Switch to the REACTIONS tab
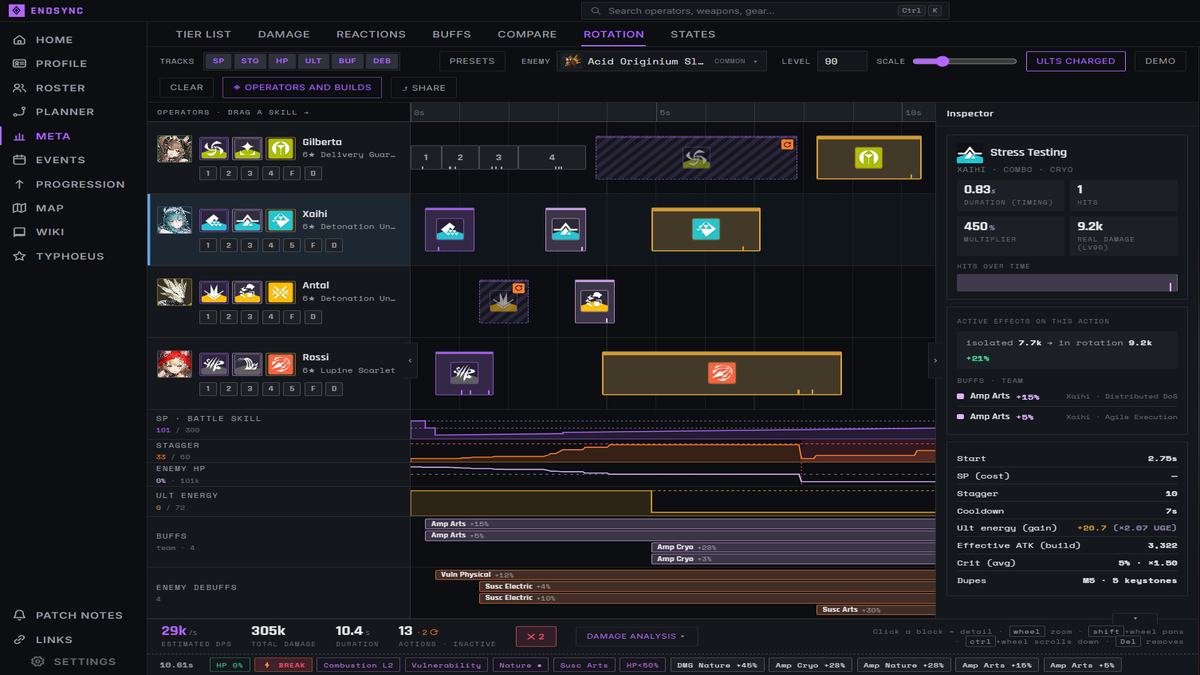This screenshot has width=1200, height=675. pyautogui.click(x=371, y=34)
